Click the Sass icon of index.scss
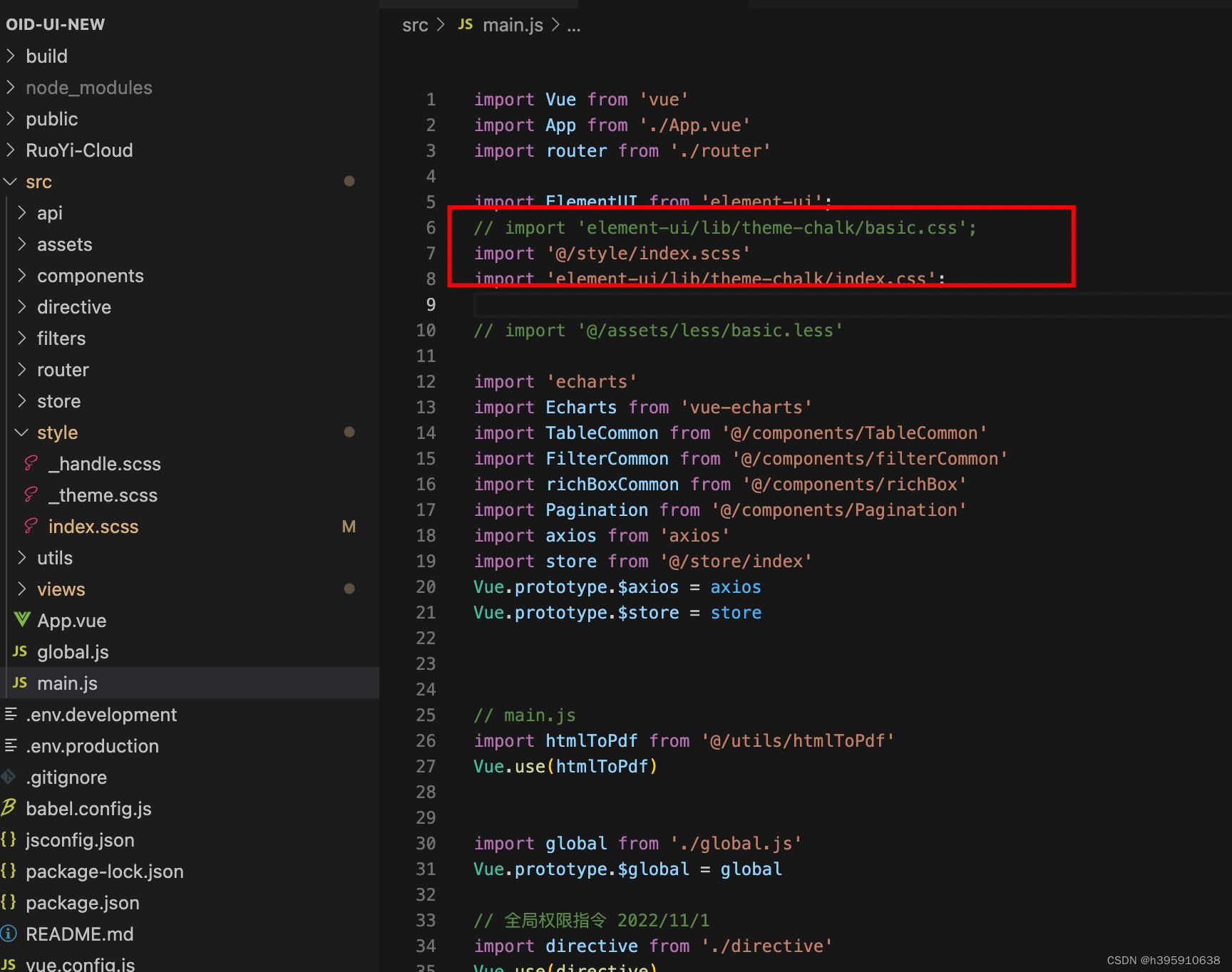 tap(31, 526)
